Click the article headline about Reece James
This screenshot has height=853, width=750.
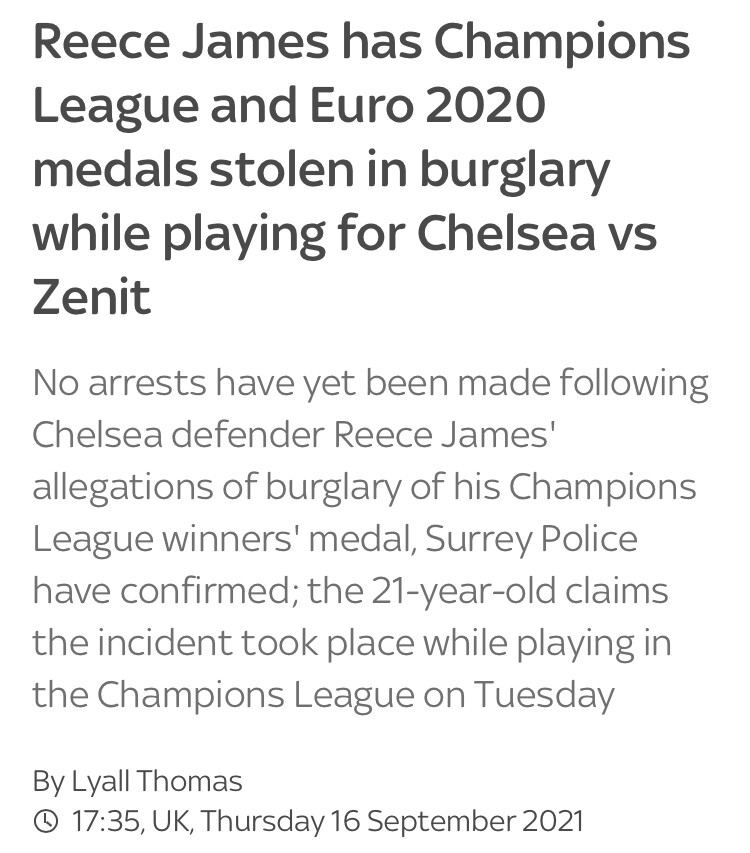361,169
